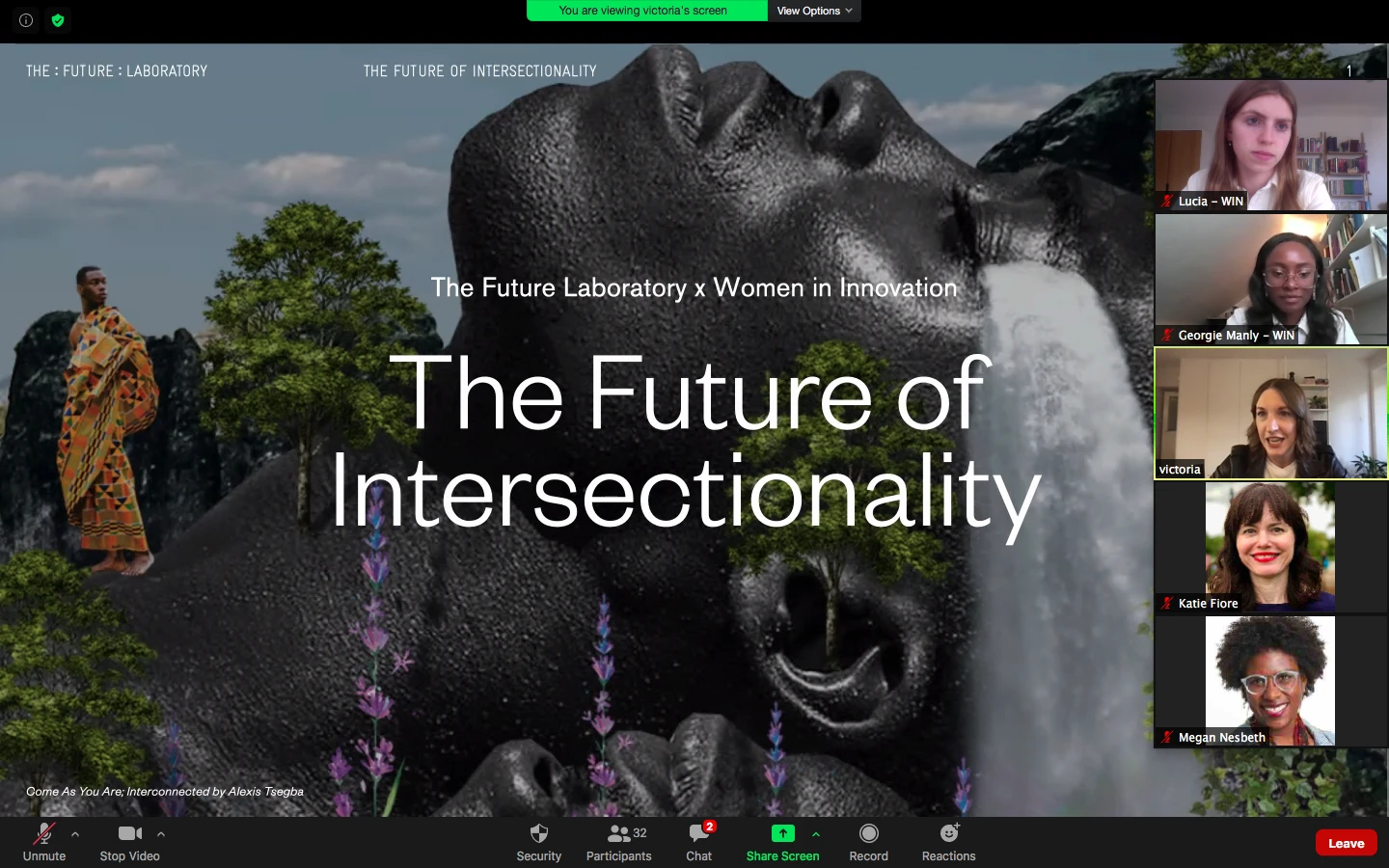Click the Record icon
The height and width of the screenshot is (868, 1389).
tap(867, 833)
